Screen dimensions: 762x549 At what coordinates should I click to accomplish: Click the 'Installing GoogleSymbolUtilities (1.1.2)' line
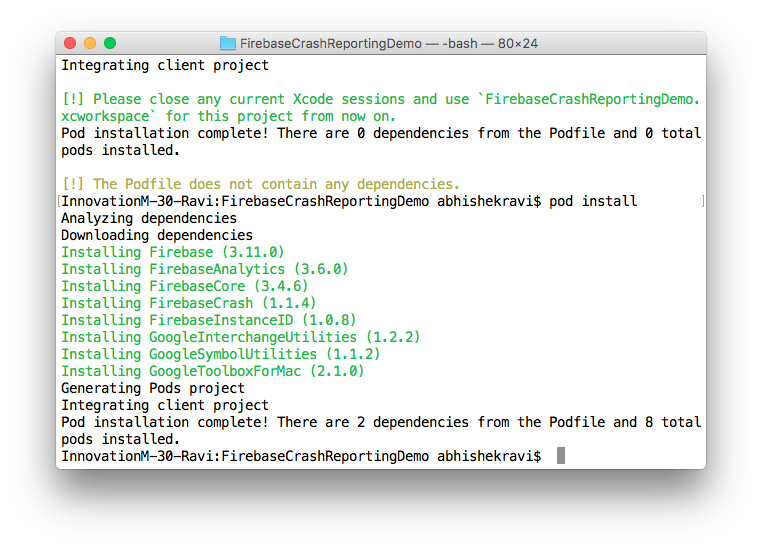pos(220,354)
